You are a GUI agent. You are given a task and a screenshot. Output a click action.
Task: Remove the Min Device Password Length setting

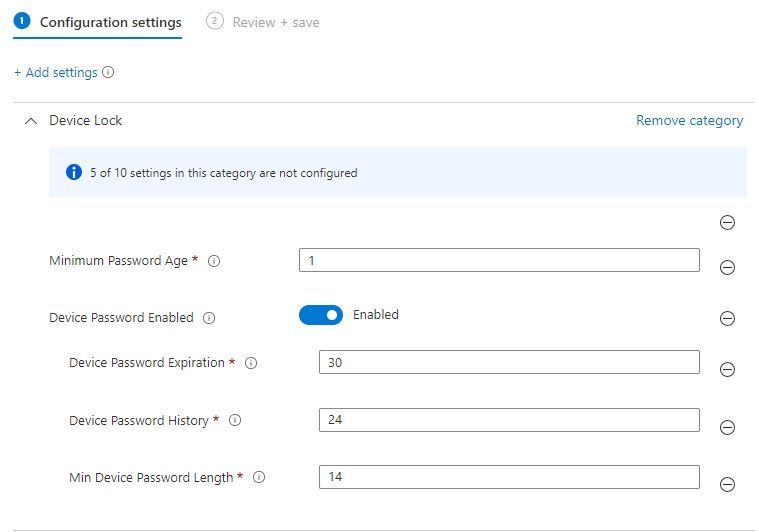[728, 484]
